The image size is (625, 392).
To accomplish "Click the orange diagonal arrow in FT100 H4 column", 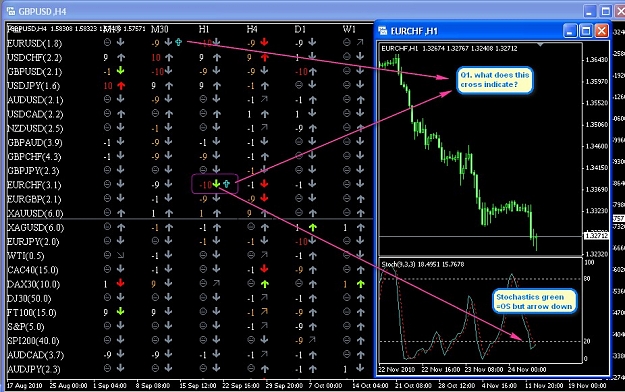I will click(x=264, y=312).
